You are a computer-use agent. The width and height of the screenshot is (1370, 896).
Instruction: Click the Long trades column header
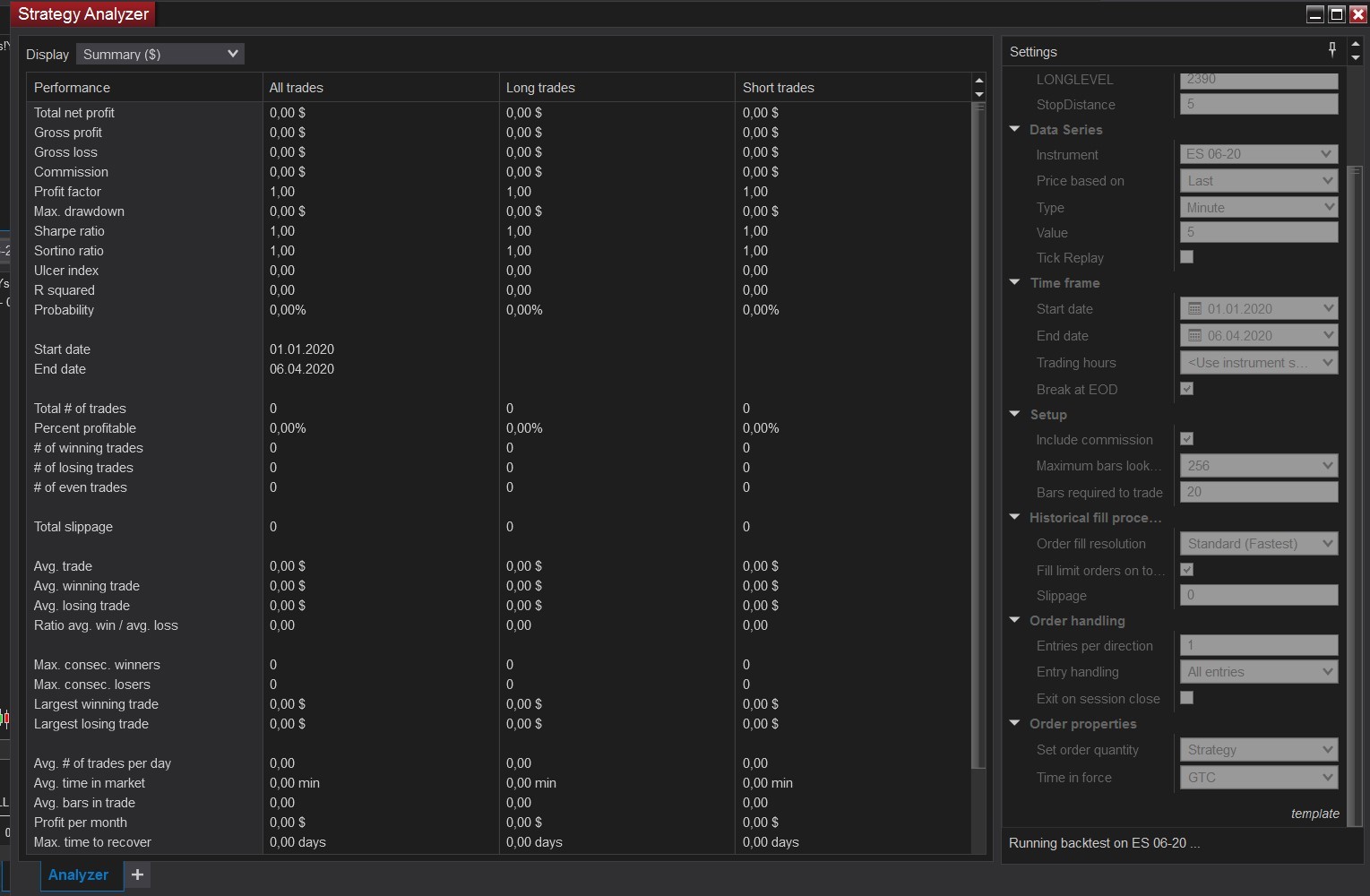tap(540, 88)
